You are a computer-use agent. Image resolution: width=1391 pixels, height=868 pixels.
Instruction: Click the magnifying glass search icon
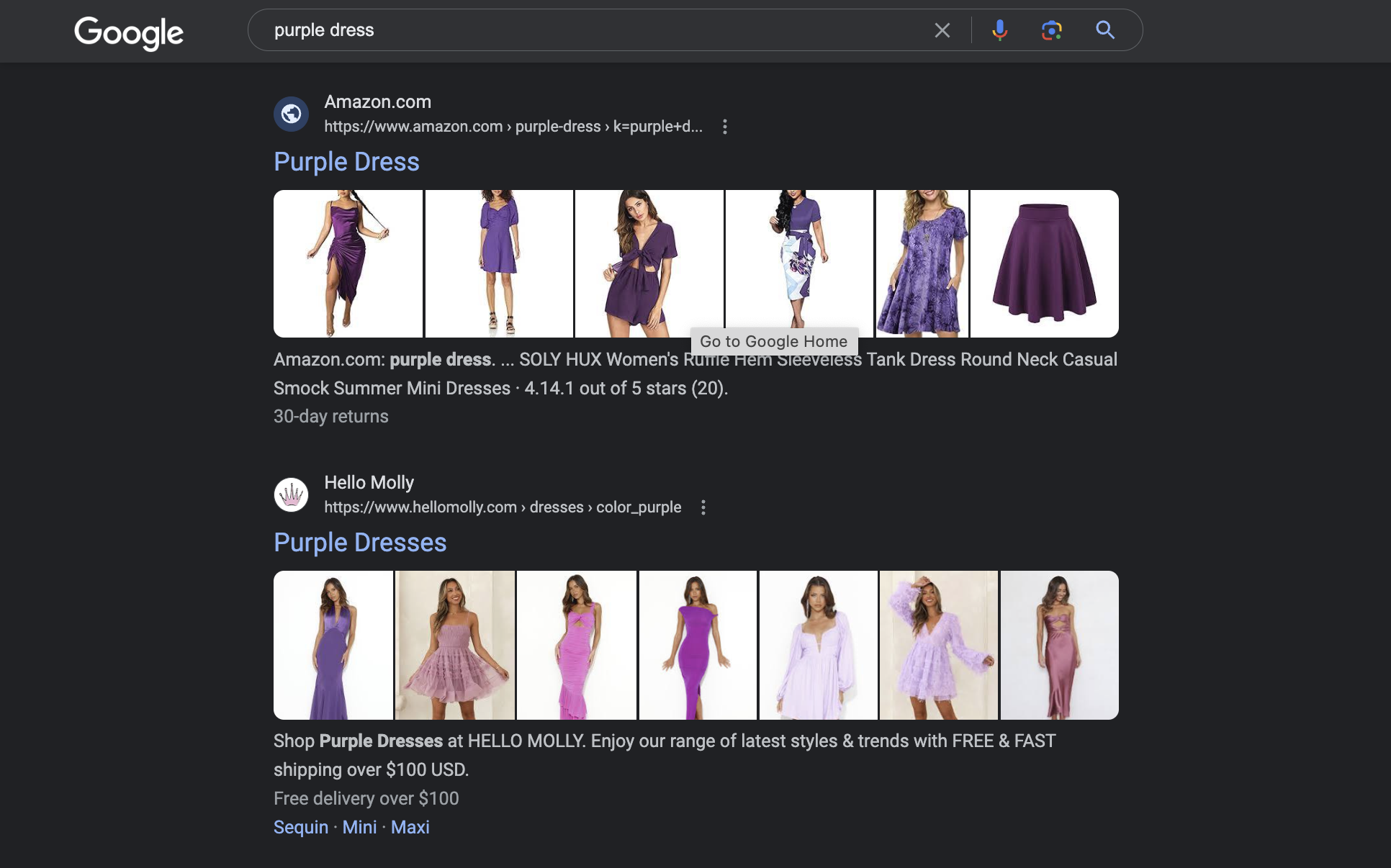click(1105, 30)
